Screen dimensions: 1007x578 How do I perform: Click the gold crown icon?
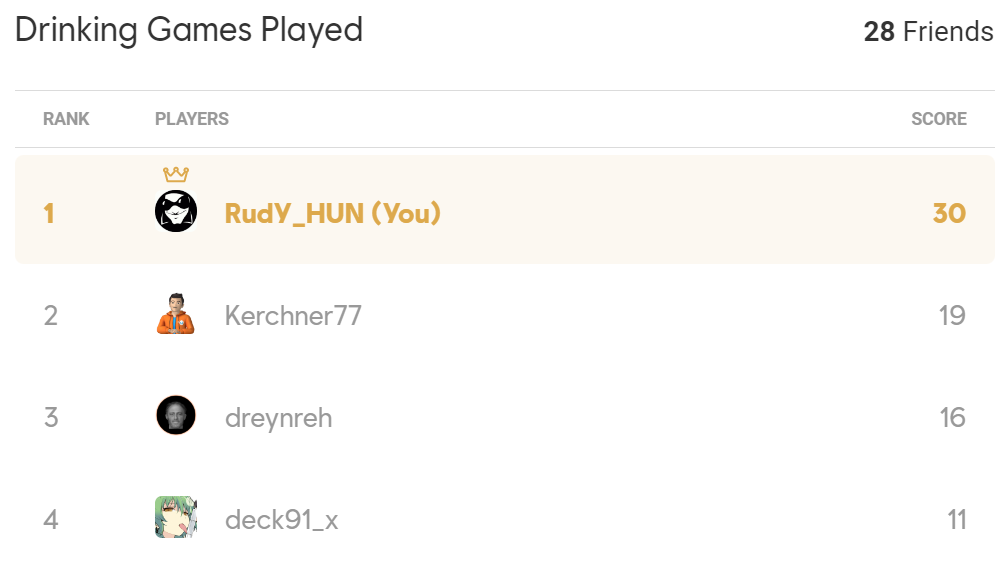[x=176, y=175]
